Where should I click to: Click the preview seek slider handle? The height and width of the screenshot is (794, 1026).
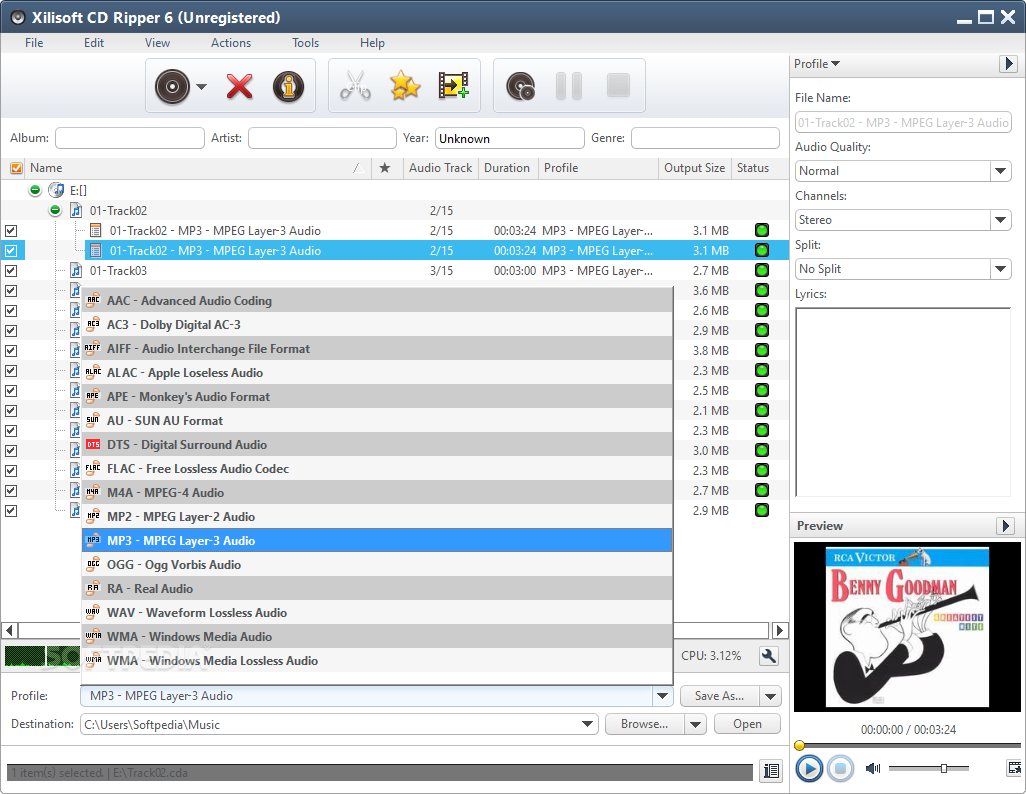point(799,745)
